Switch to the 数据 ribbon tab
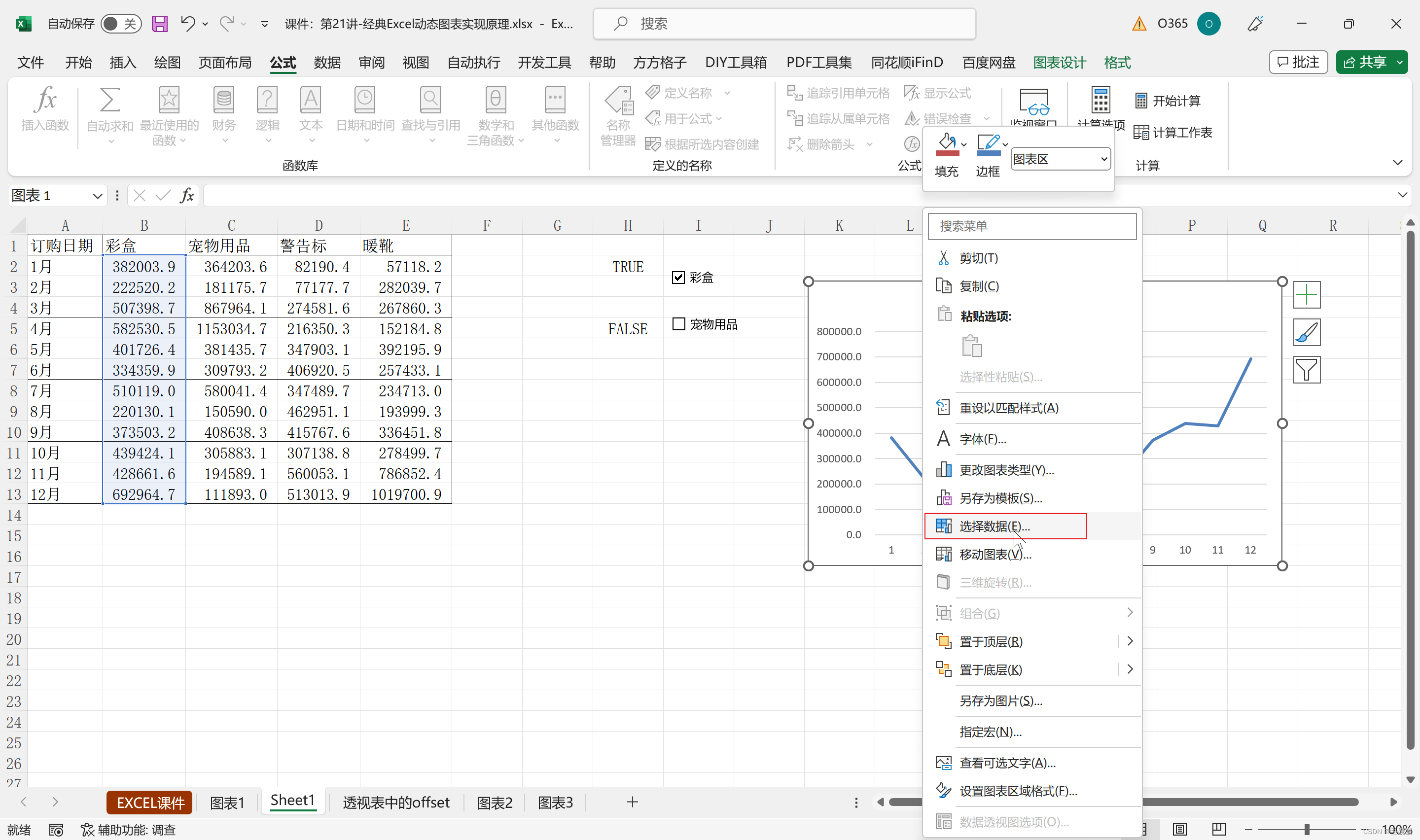Viewport: 1420px width, 840px height. point(327,62)
